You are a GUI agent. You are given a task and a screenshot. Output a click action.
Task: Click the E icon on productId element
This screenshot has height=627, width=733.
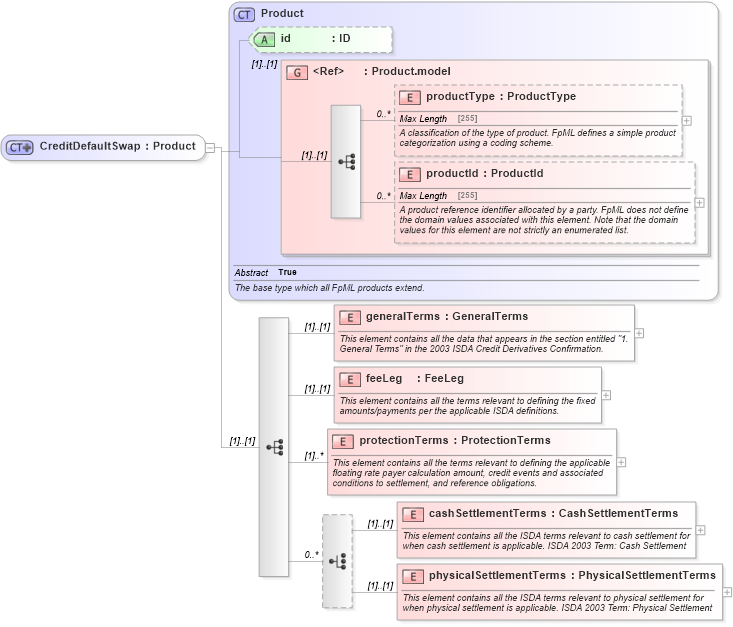(x=410, y=174)
